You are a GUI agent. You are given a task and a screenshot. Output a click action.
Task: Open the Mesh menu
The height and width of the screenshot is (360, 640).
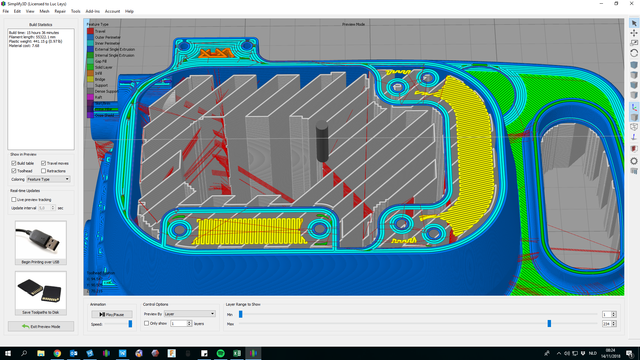tap(44, 11)
